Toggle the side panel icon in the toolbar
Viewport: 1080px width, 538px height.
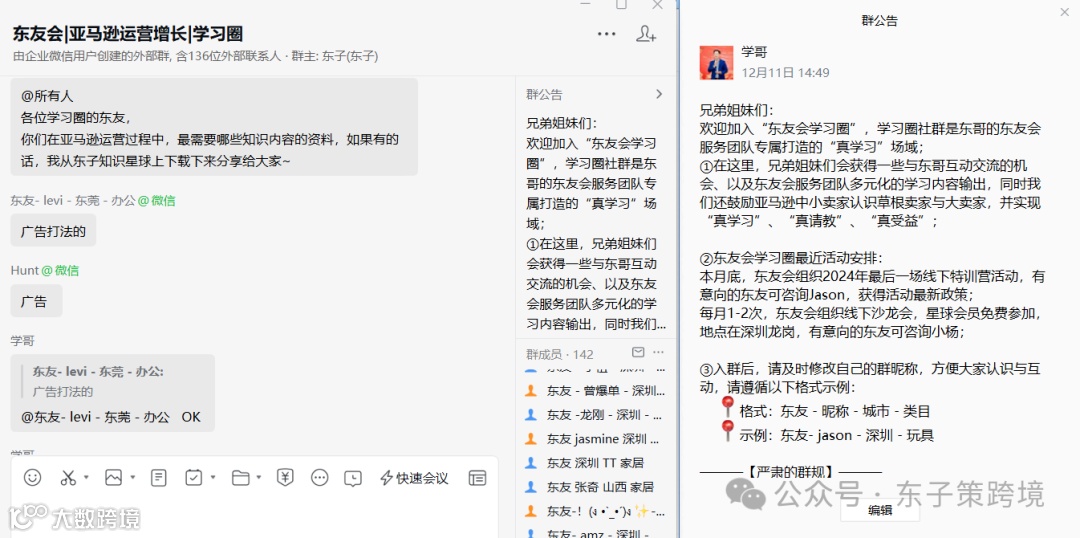pyautogui.click(x=477, y=477)
